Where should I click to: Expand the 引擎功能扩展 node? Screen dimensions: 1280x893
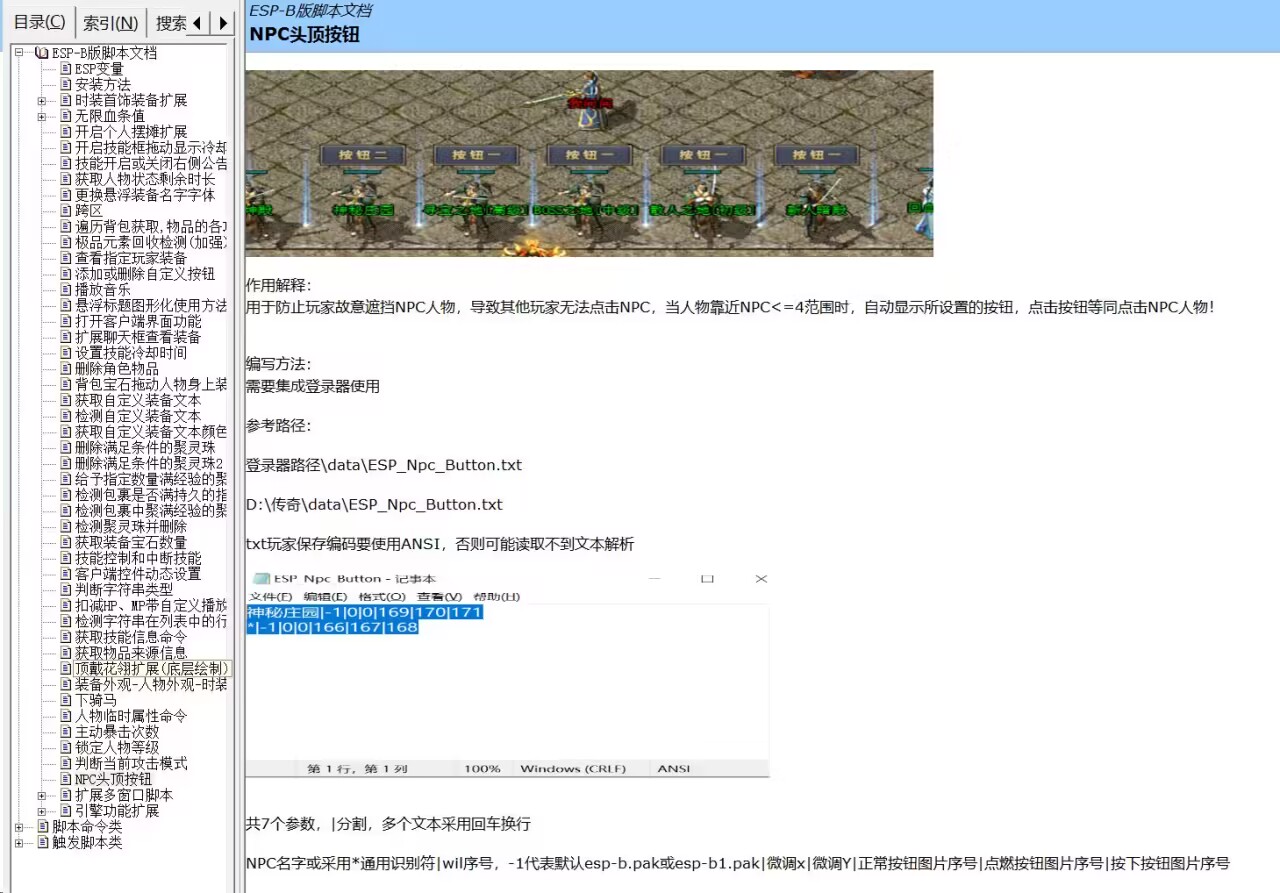42,811
